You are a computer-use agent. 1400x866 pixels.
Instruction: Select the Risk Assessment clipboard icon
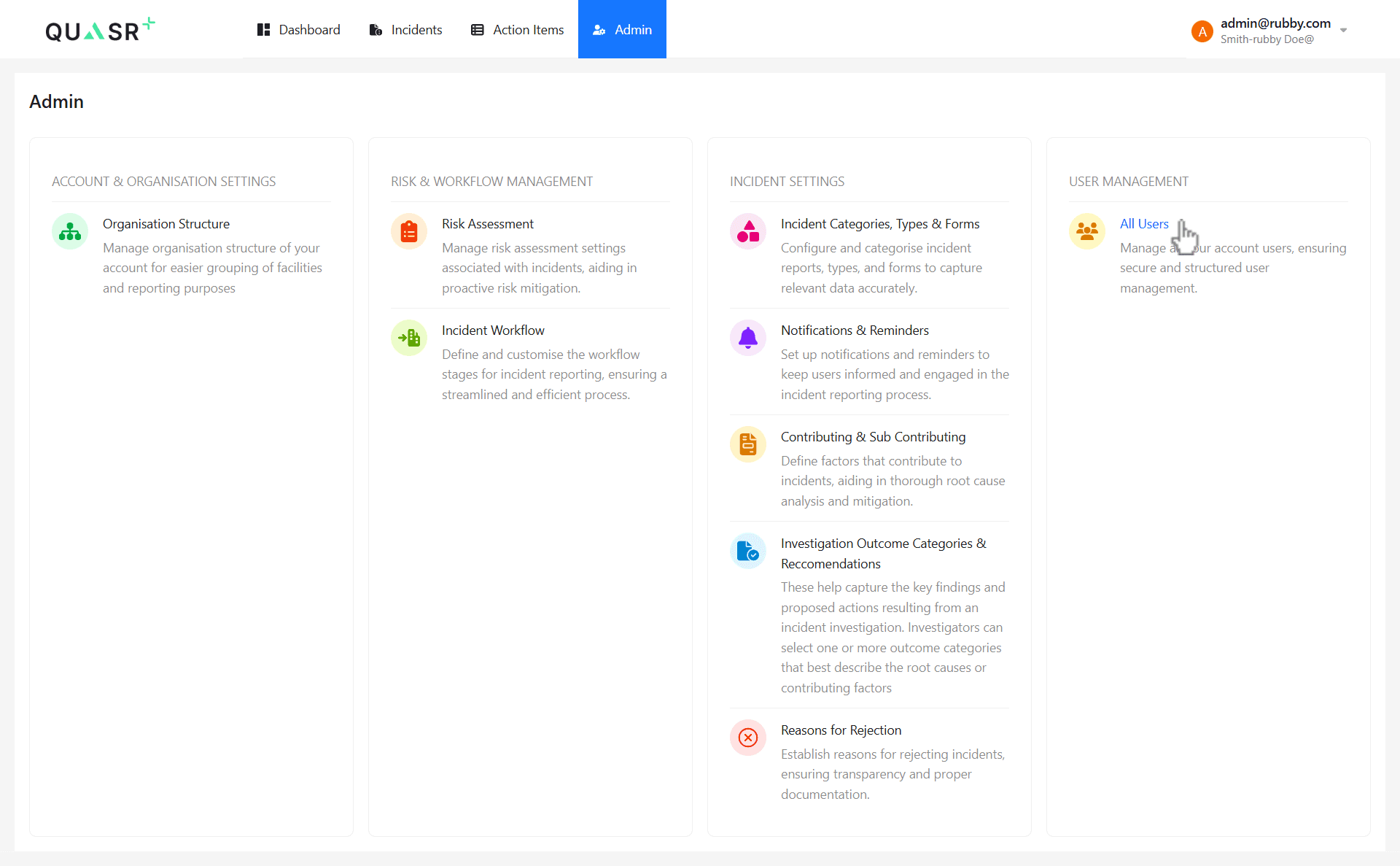click(408, 231)
